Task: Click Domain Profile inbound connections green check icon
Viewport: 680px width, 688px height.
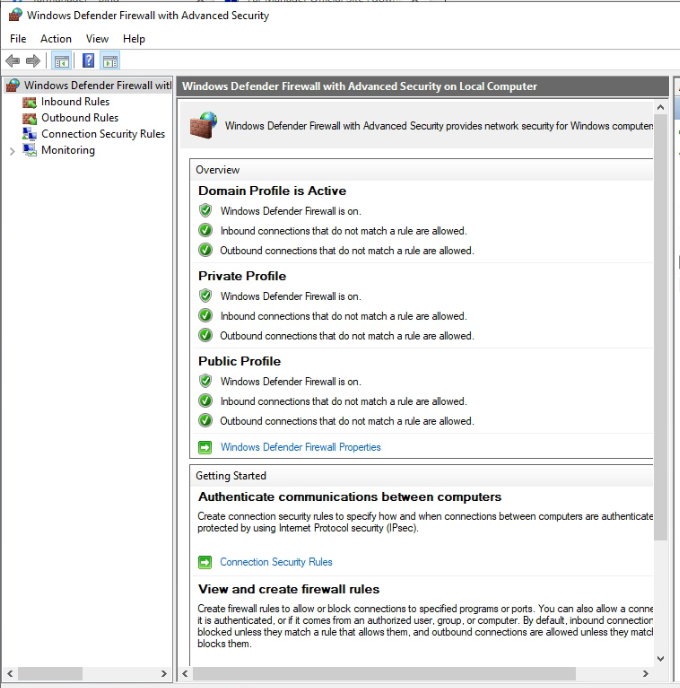Action: 205,230
